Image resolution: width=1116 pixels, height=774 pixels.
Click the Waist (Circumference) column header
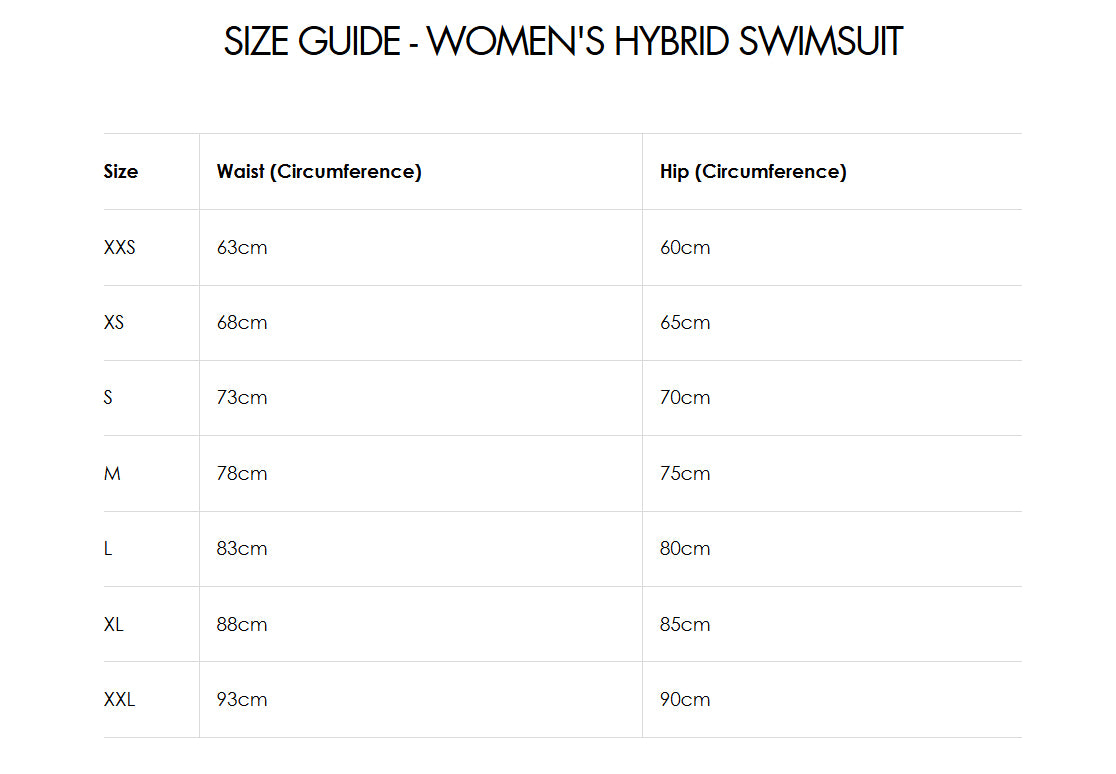[319, 171]
